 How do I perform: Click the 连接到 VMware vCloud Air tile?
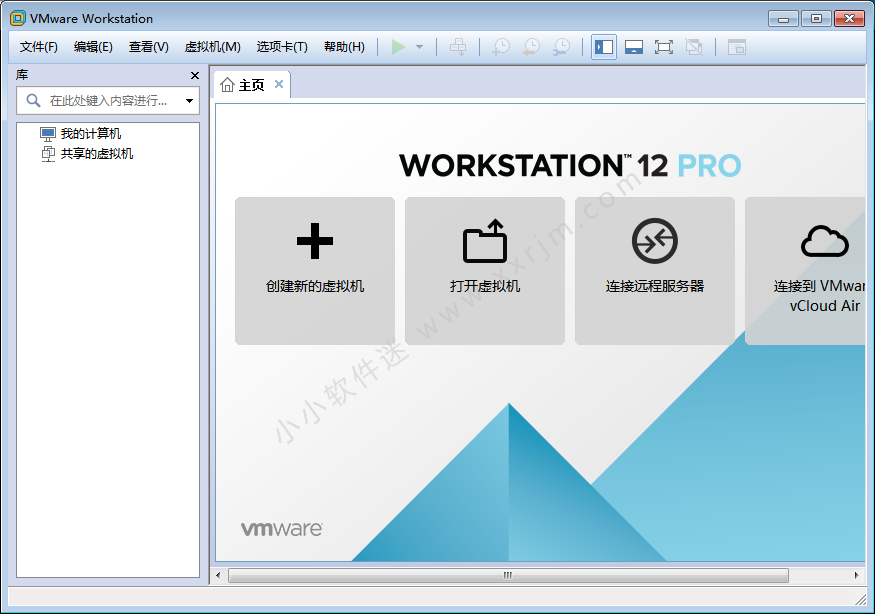[805, 271]
